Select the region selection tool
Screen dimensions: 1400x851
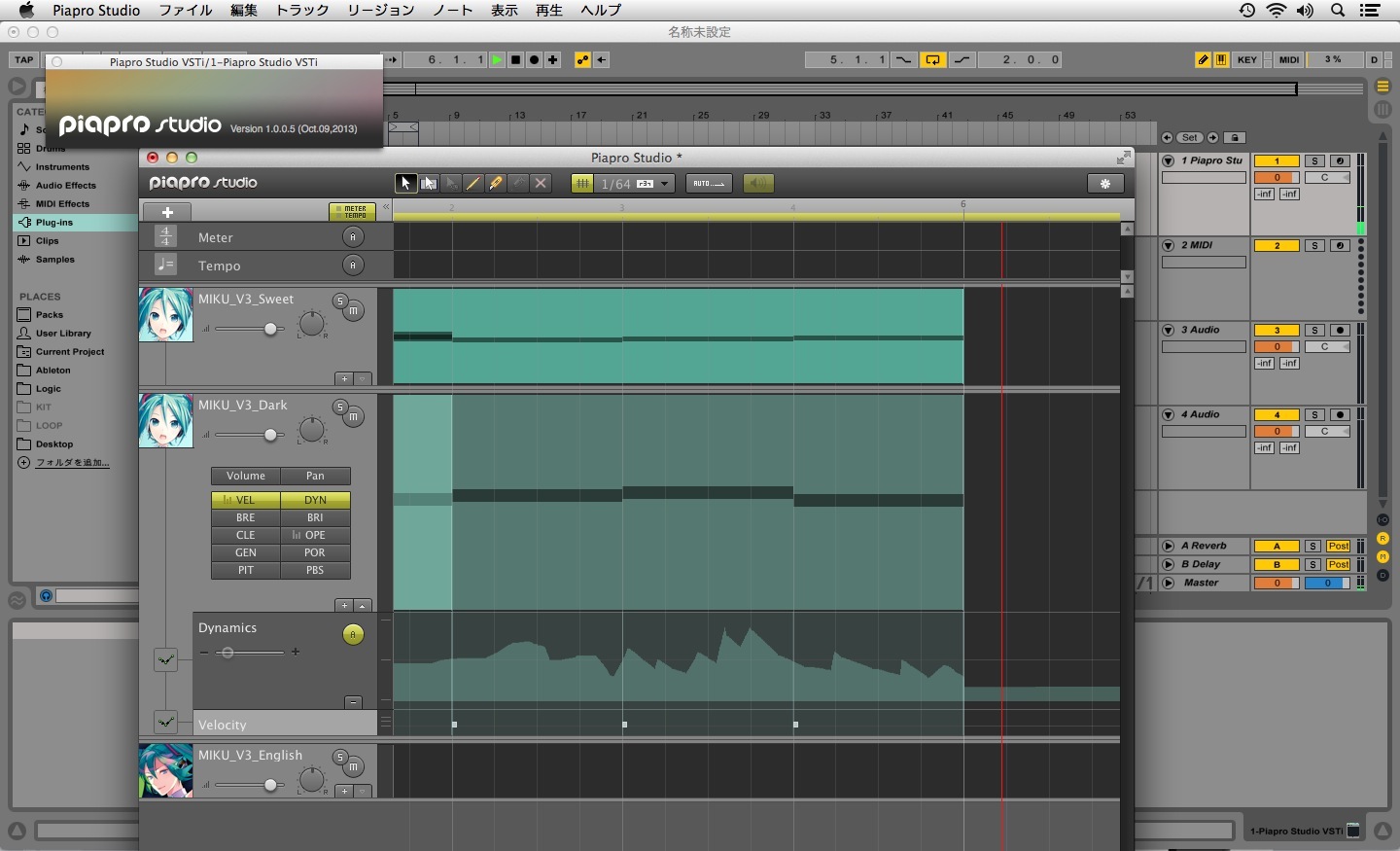pos(429,183)
